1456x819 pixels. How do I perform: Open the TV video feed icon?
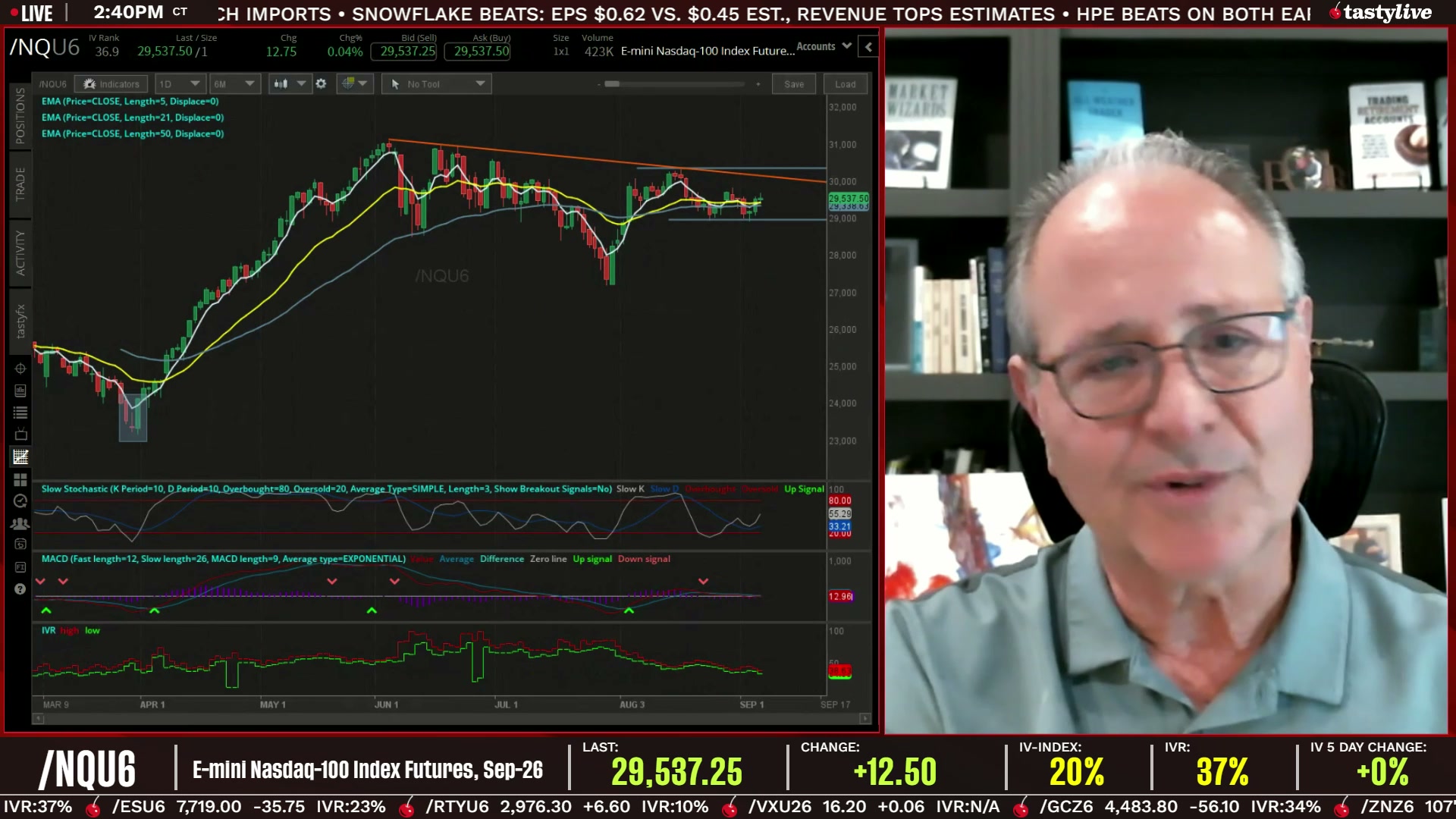coord(20,435)
